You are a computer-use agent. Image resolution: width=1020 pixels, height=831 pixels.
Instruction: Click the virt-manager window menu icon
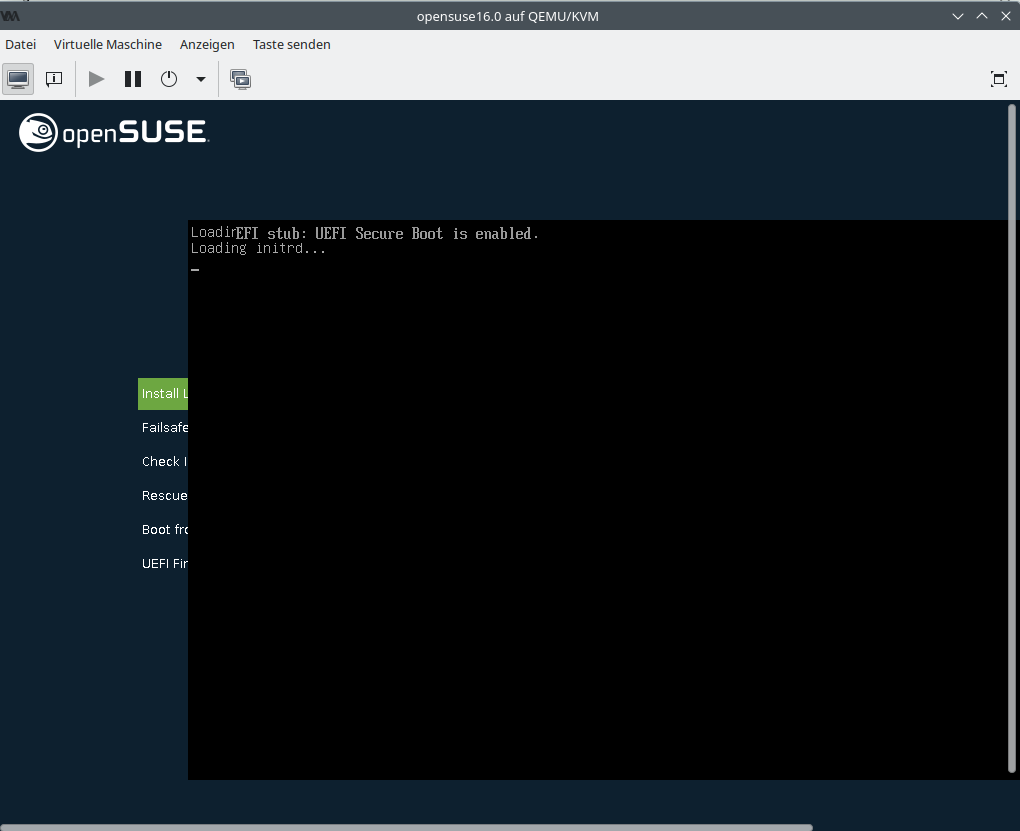(x=10, y=16)
